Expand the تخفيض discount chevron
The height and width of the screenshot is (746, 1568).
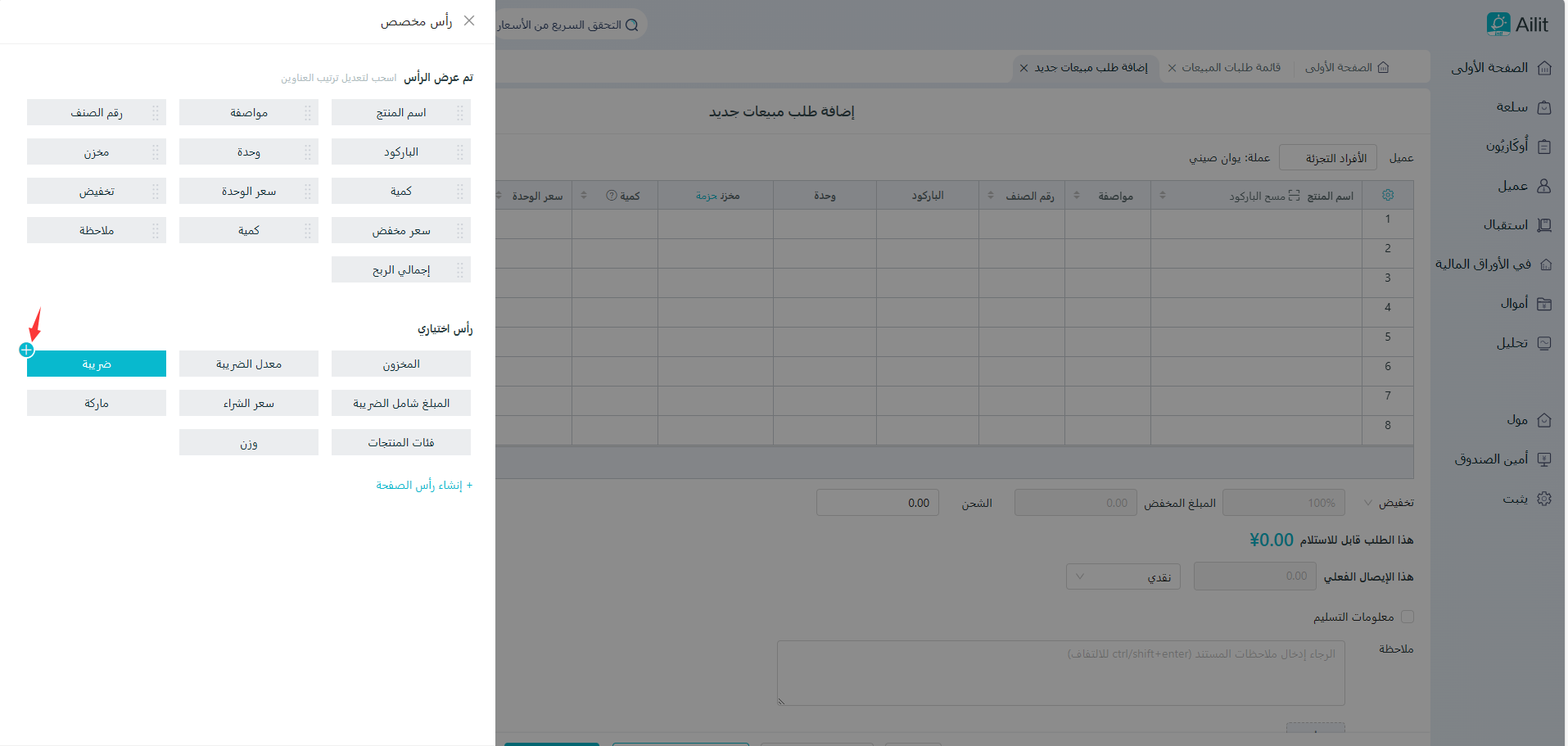point(1368,503)
